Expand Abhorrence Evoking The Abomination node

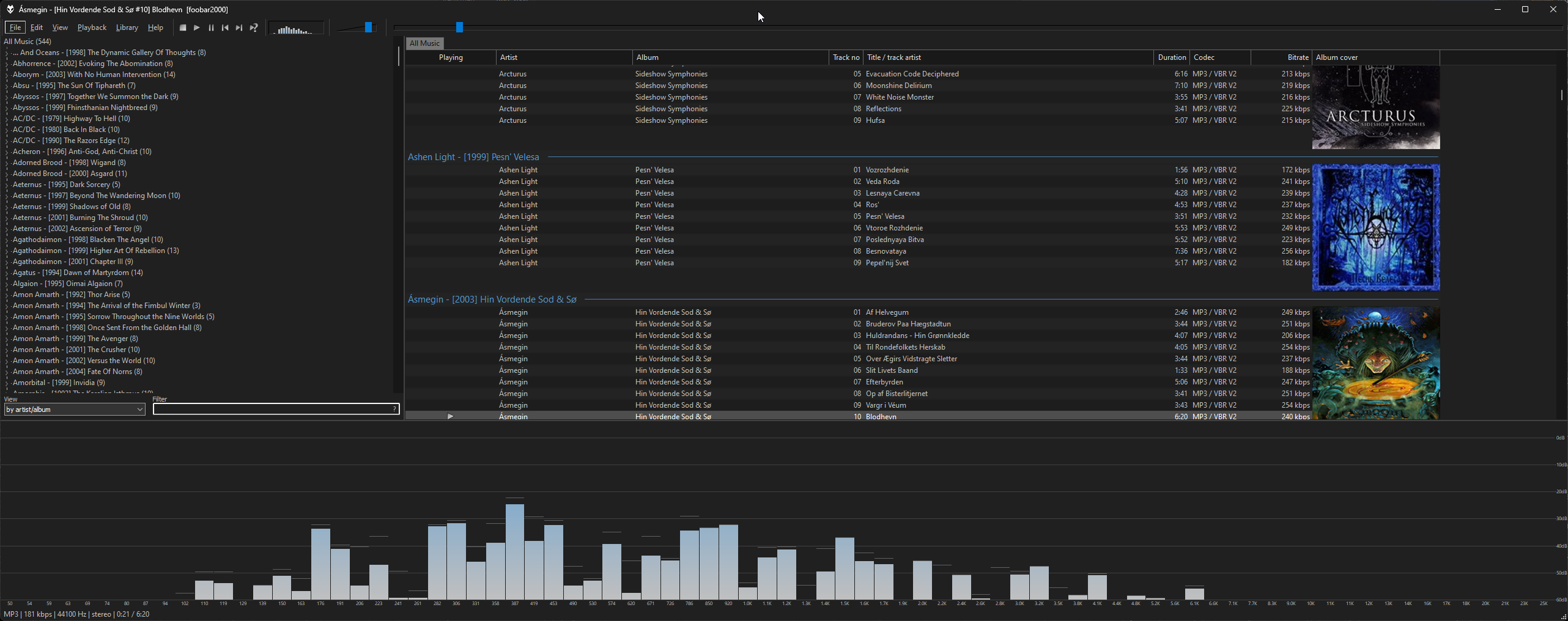click(7, 64)
